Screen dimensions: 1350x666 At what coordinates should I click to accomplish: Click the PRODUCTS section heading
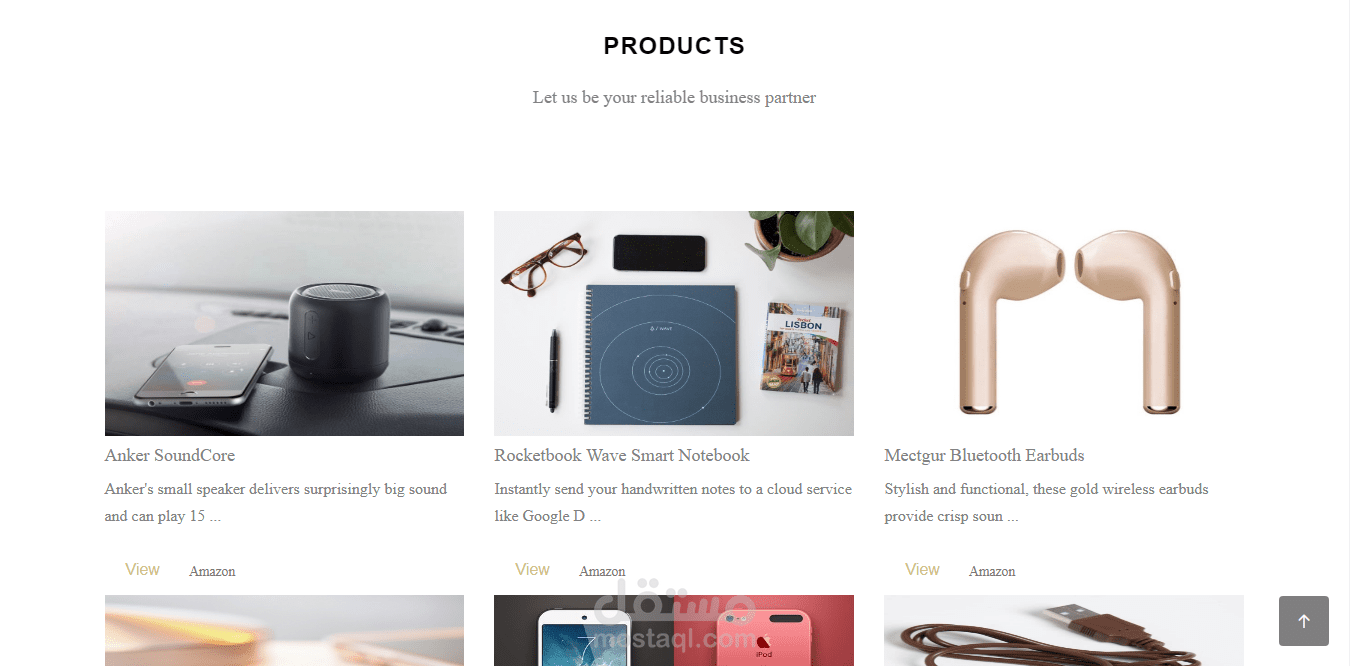tap(674, 46)
